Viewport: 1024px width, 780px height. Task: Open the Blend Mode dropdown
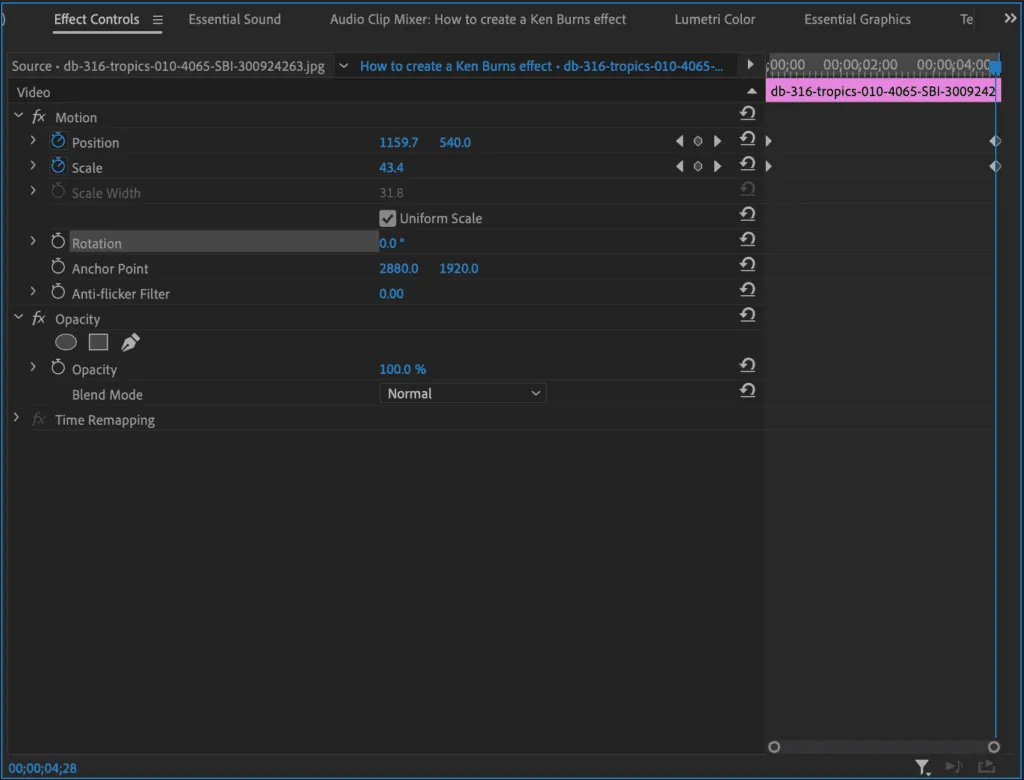(463, 394)
